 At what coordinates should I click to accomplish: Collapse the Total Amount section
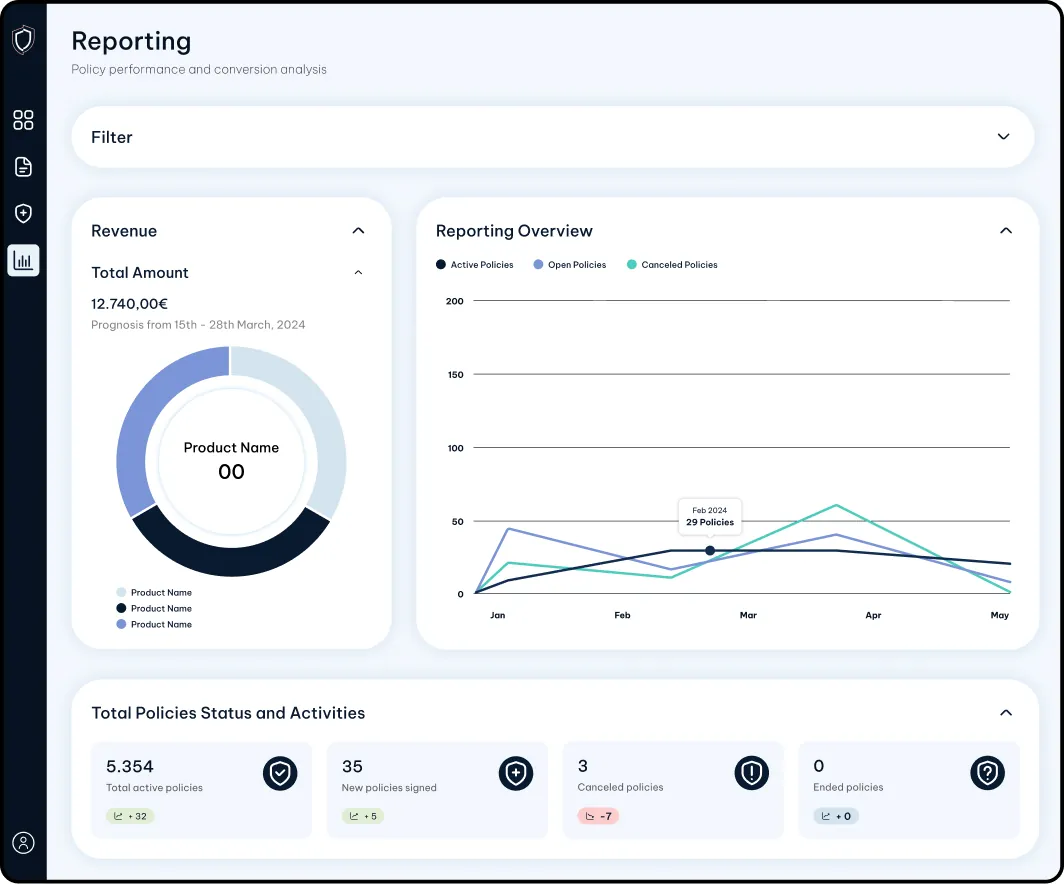(x=358, y=273)
